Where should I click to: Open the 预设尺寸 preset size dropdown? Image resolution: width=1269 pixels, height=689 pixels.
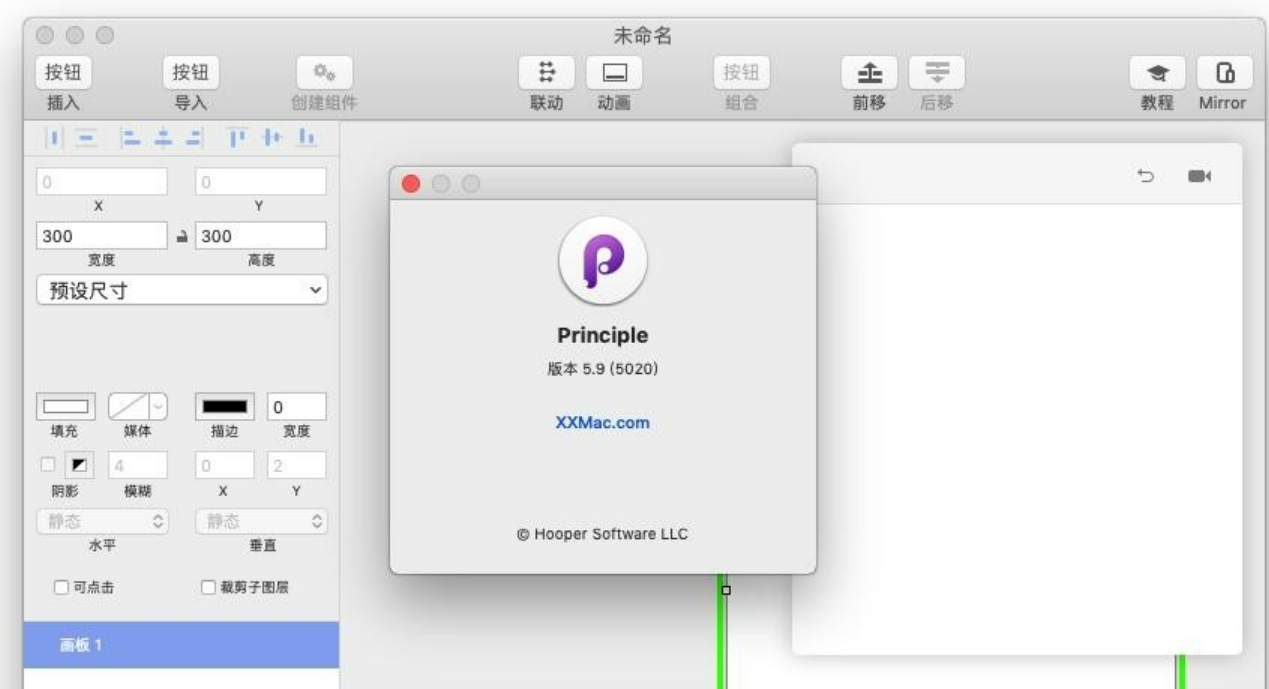pos(182,291)
